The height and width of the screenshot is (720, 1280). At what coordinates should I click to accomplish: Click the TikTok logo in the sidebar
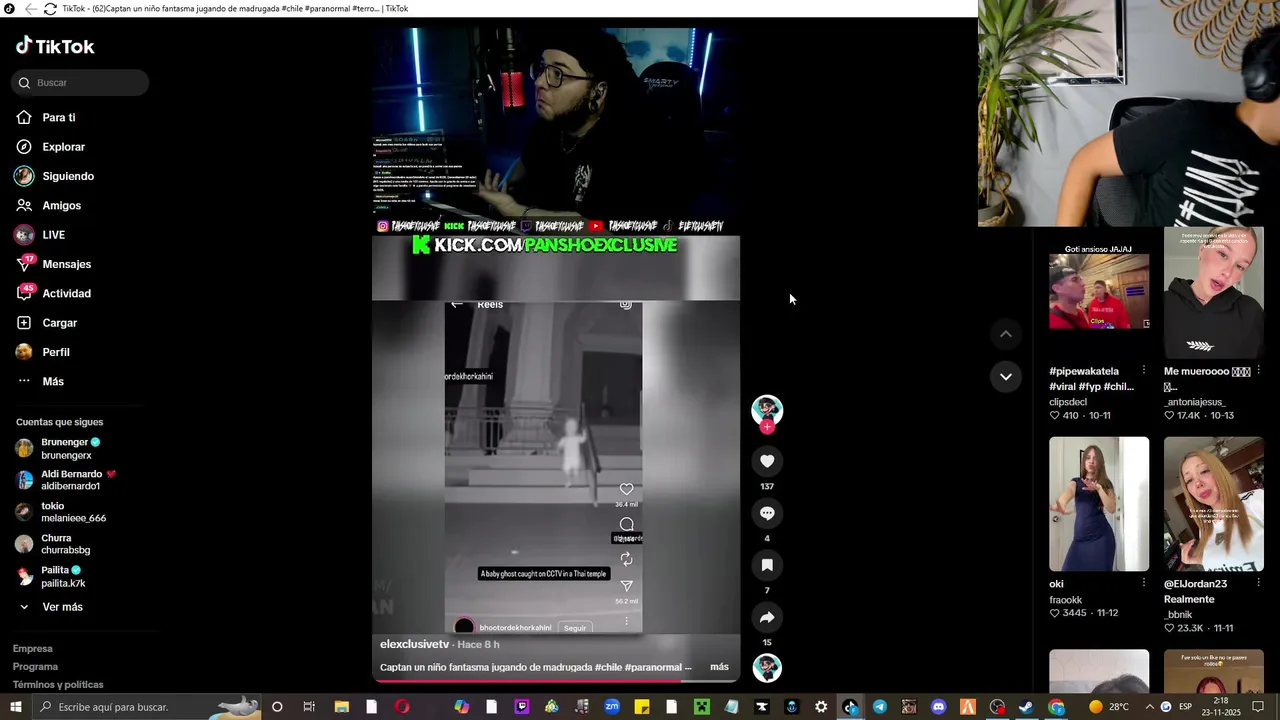coord(55,46)
